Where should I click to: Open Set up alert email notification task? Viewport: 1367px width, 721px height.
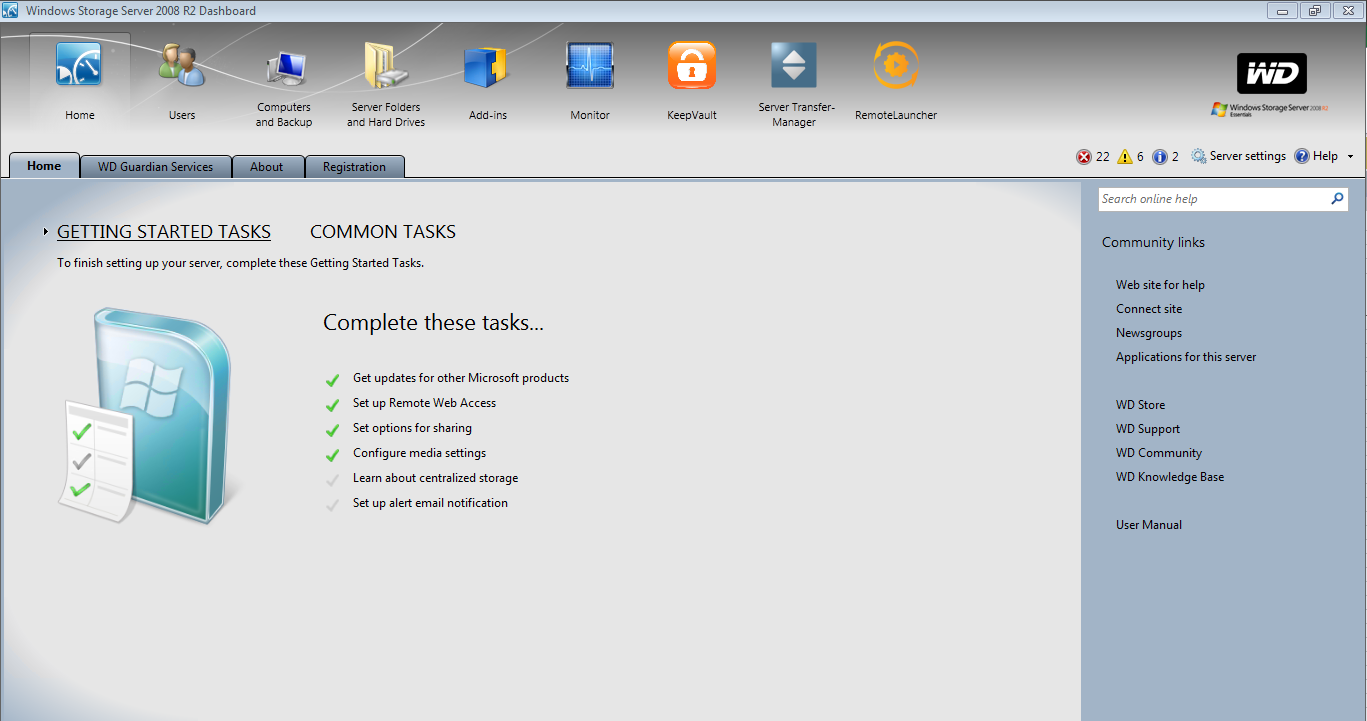(x=431, y=503)
